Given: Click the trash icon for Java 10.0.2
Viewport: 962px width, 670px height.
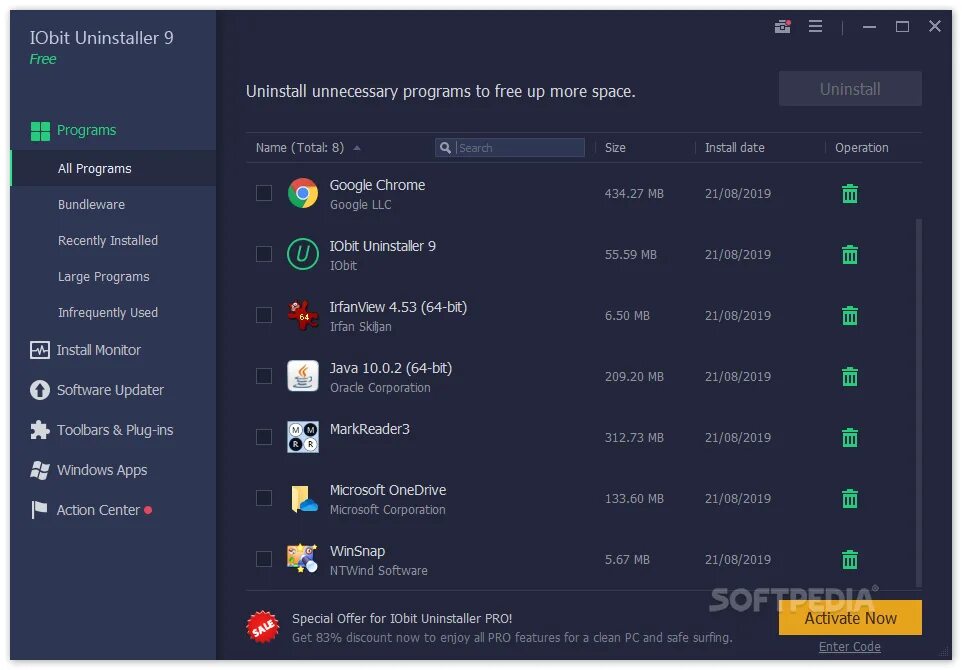Looking at the screenshot, I should tap(850, 376).
